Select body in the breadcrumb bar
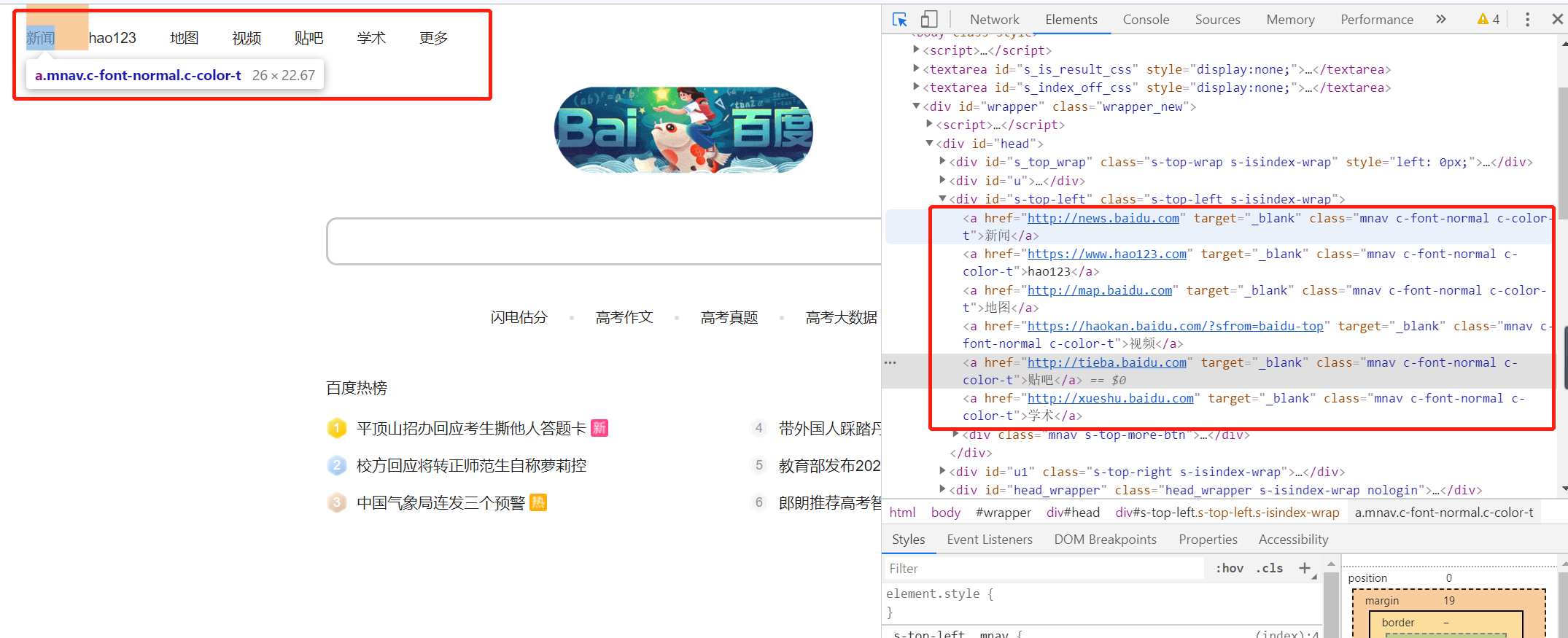 pos(945,513)
